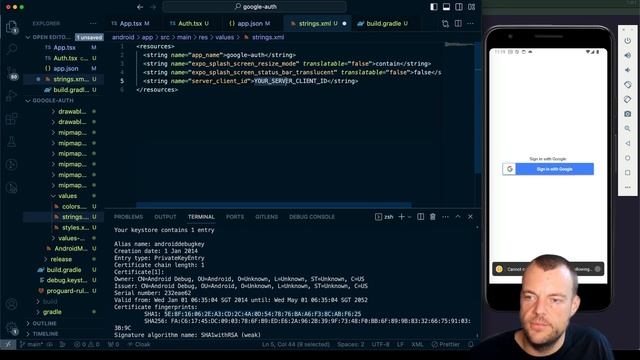Viewport: 640px width, 360px height.
Task: Open the GitLens panel tab
Action: click(267, 217)
